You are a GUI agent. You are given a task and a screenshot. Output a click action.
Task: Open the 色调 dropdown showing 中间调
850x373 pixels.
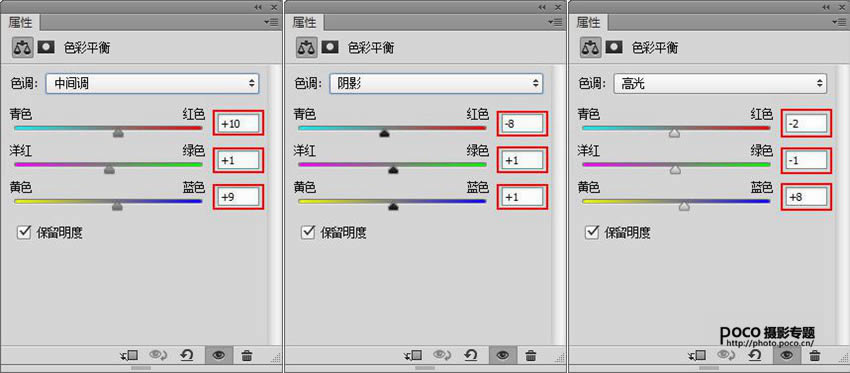point(152,83)
